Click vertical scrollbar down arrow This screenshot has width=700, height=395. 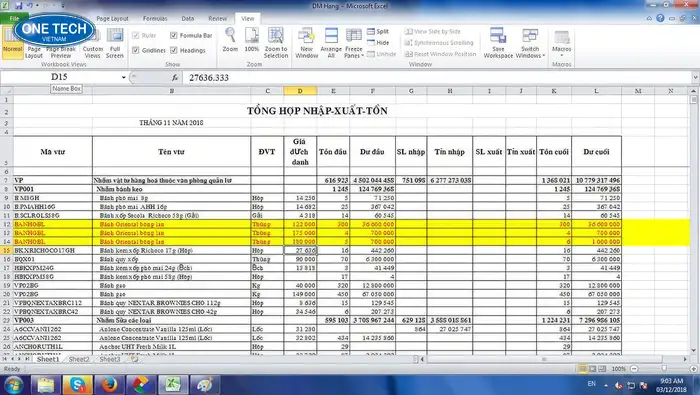click(693, 350)
